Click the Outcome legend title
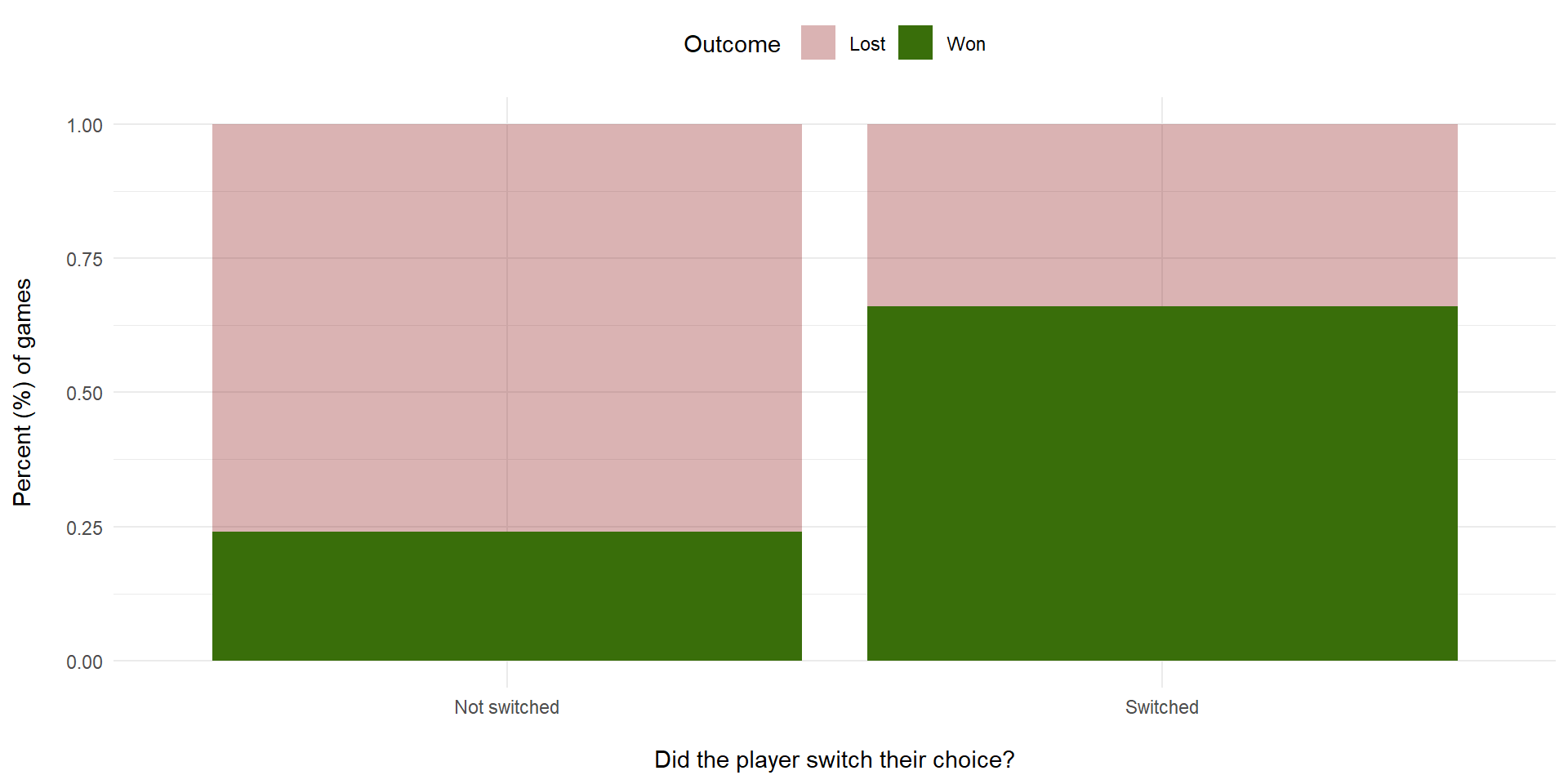The image size is (1568, 784). pos(731,44)
